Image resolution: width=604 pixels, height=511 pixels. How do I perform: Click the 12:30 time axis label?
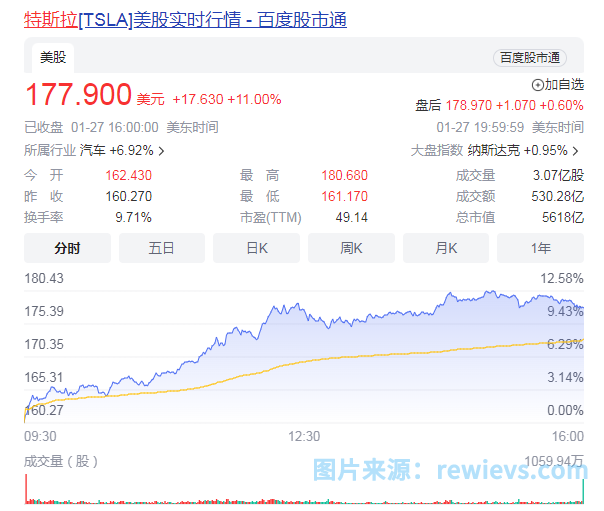pyautogui.click(x=304, y=436)
